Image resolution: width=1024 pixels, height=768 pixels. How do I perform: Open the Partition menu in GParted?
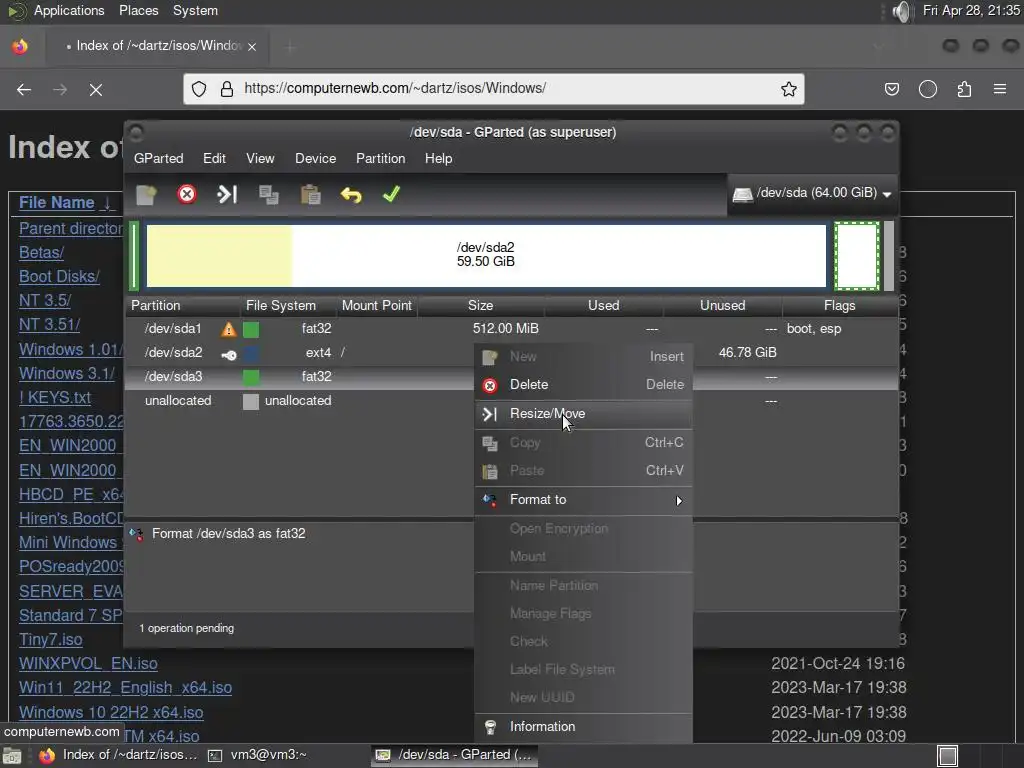coord(381,159)
